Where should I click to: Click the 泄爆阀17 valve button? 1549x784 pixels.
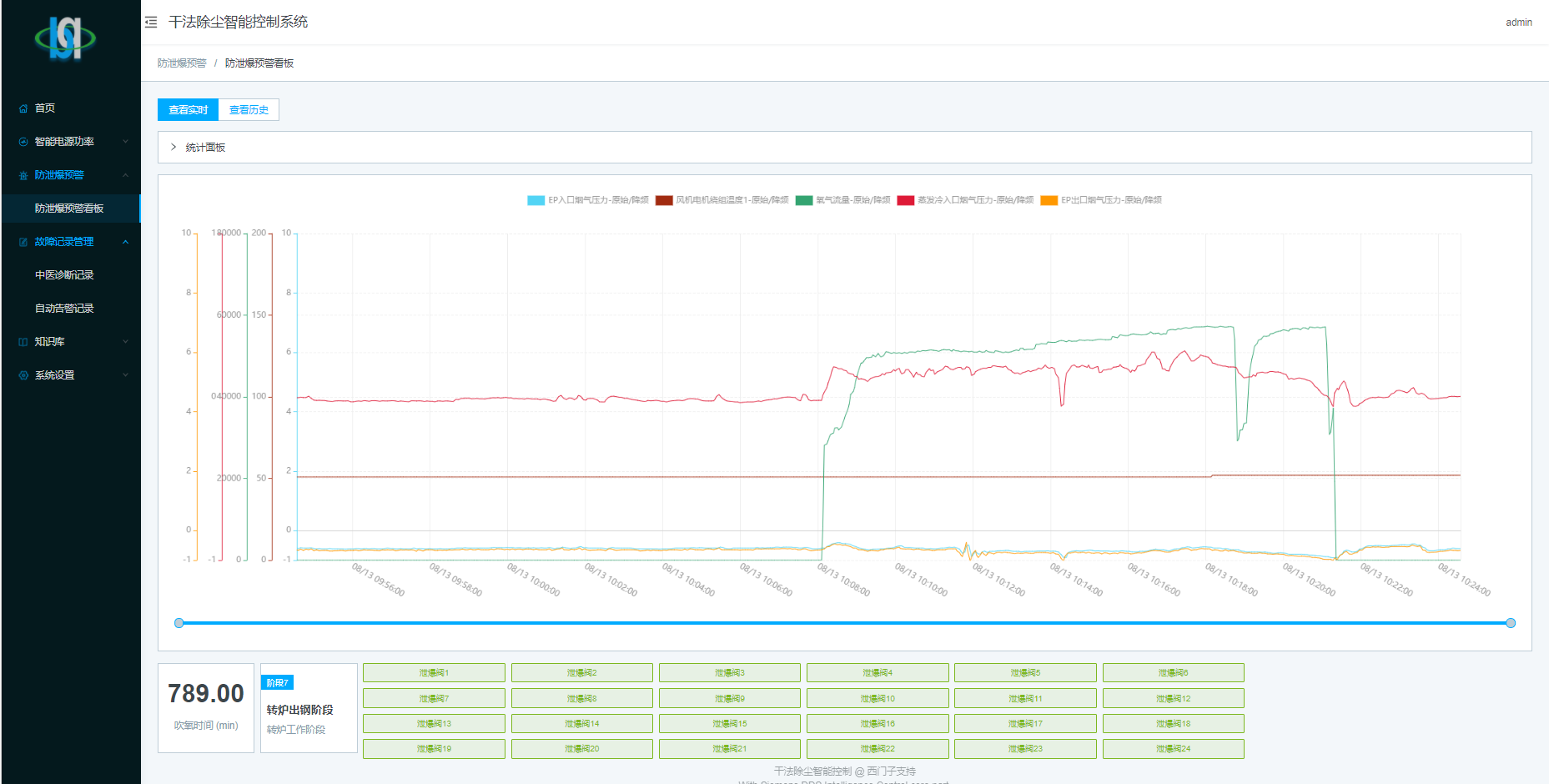point(1025,724)
